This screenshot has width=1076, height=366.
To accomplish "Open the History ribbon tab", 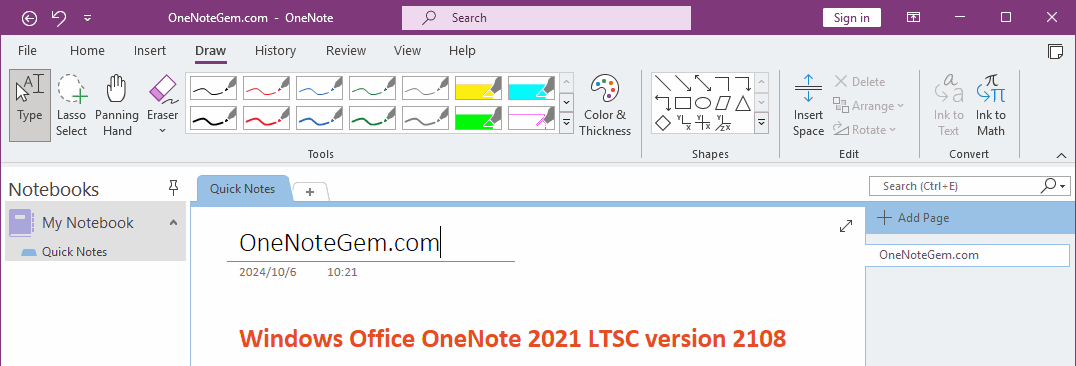I will 275,51.
